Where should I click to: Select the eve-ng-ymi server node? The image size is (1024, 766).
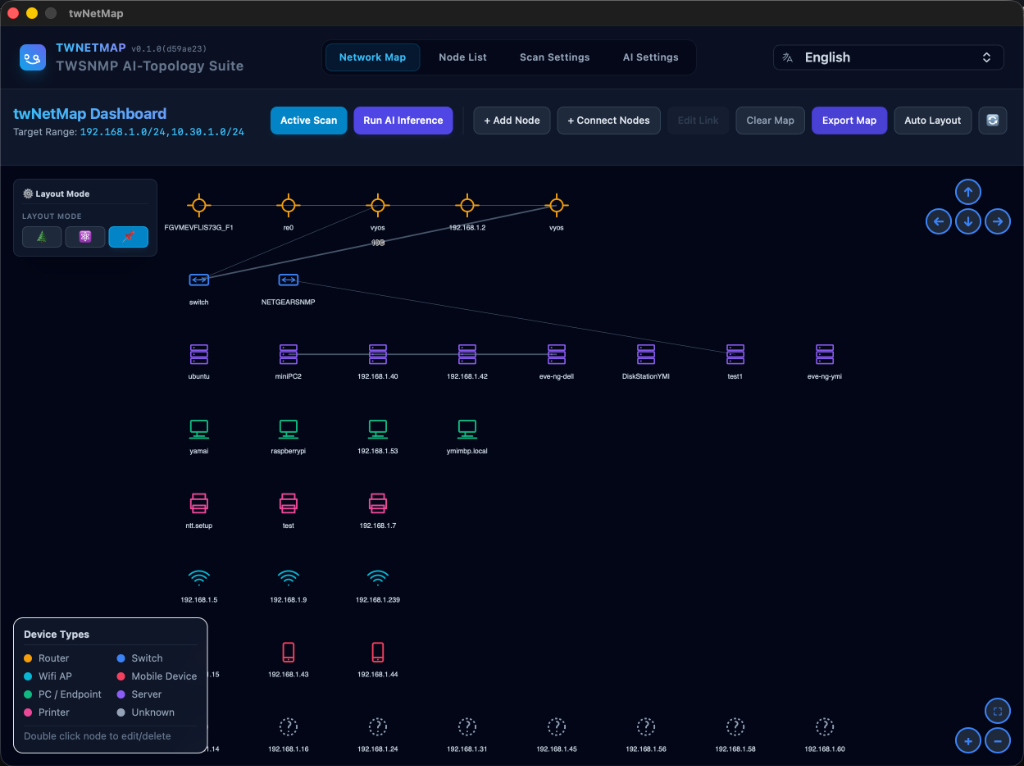[825, 355]
